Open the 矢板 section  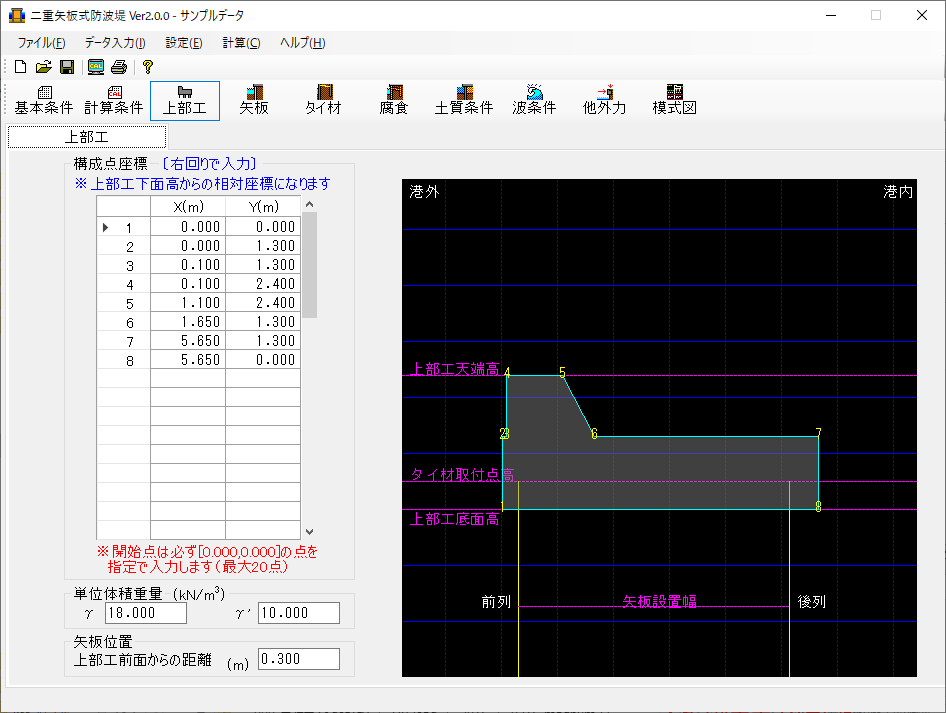point(254,101)
